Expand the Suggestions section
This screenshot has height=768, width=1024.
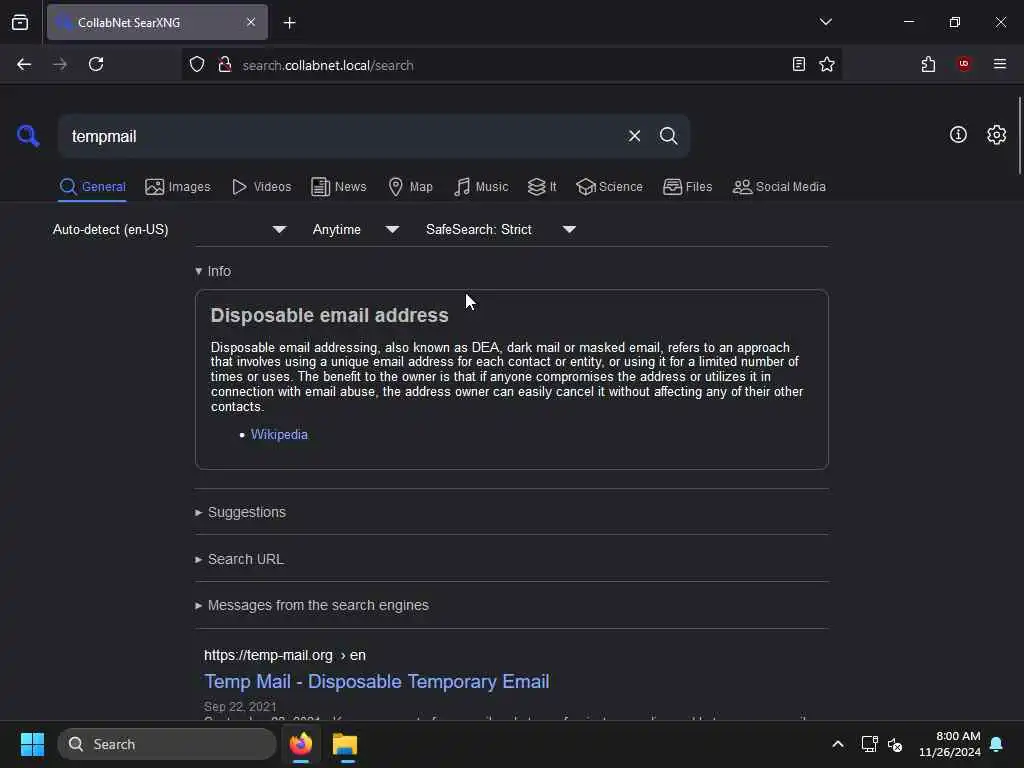(240, 512)
